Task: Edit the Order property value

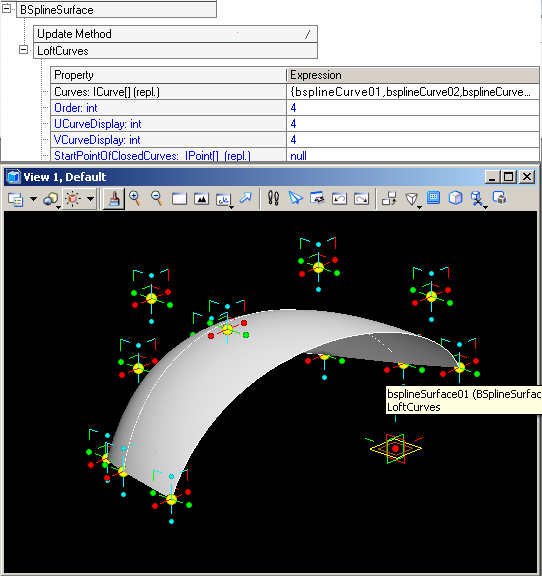Action: [x=413, y=108]
